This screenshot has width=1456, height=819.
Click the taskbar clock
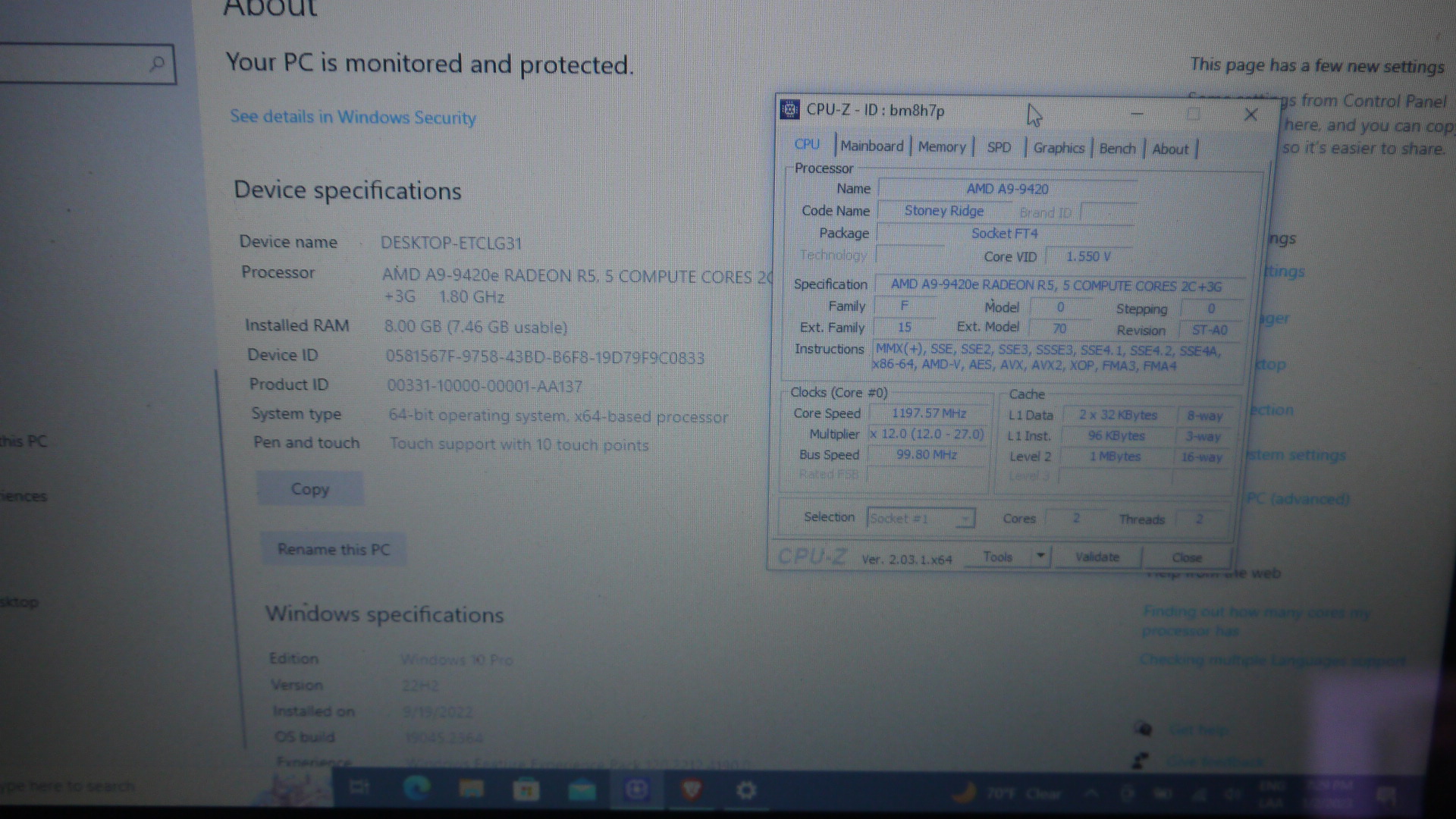1329,795
